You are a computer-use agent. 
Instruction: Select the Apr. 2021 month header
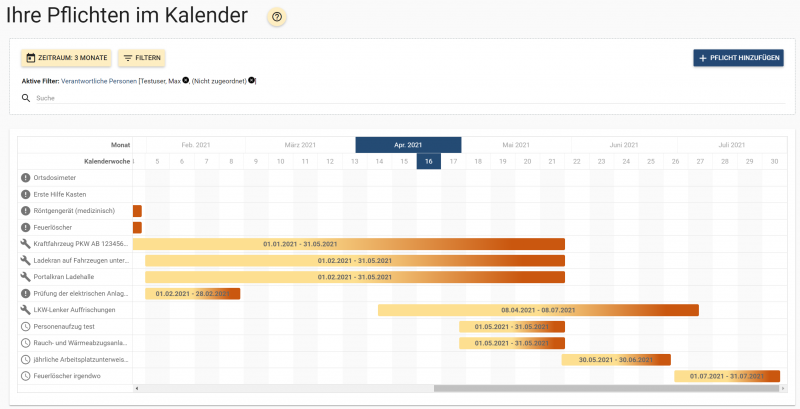pyautogui.click(x=408, y=145)
